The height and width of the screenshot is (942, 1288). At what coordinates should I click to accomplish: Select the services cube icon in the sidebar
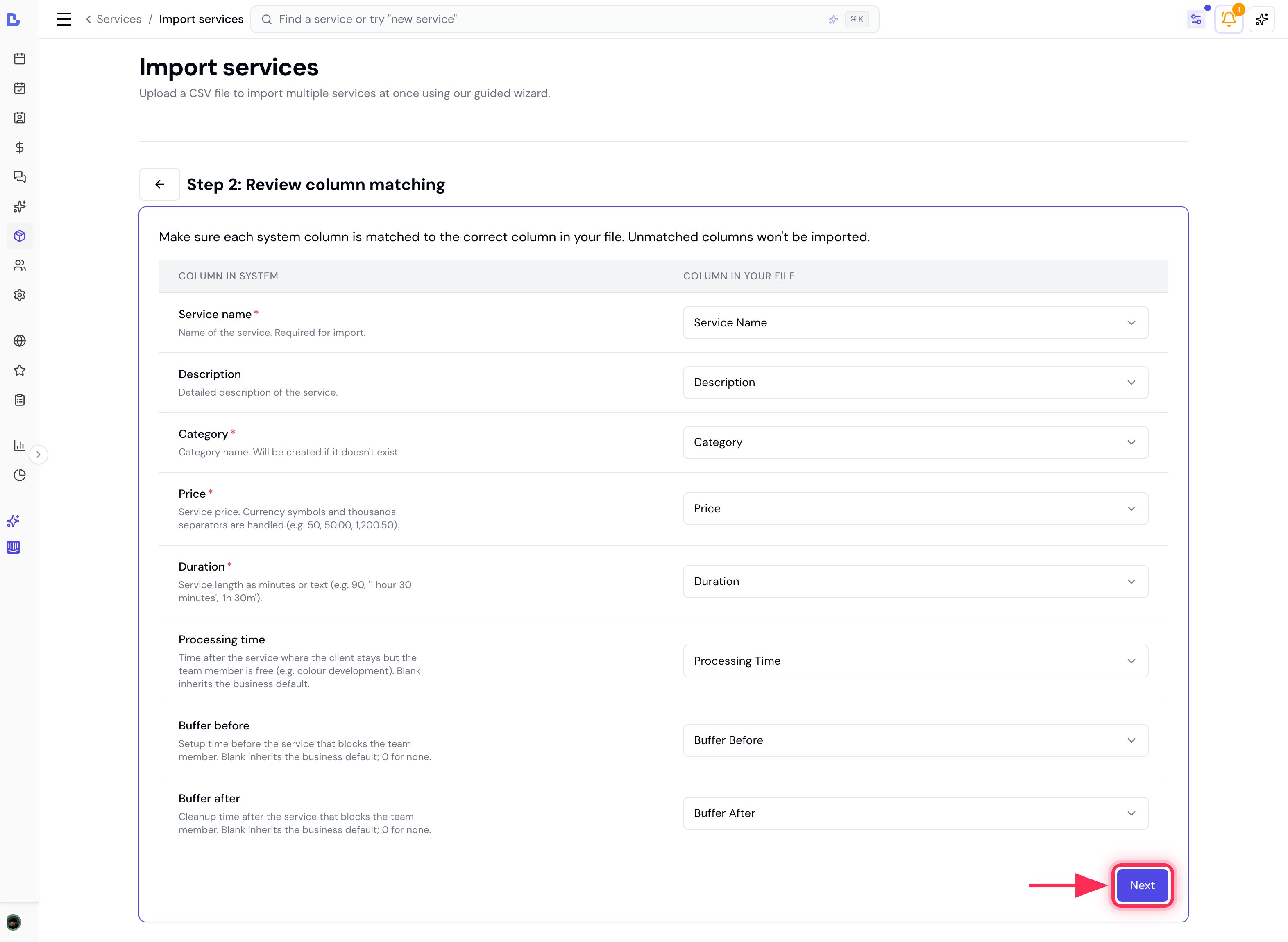tap(19, 236)
